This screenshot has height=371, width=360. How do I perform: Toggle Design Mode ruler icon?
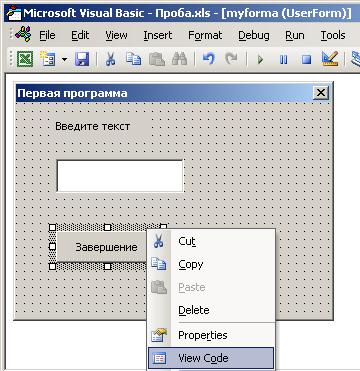point(330,59)
